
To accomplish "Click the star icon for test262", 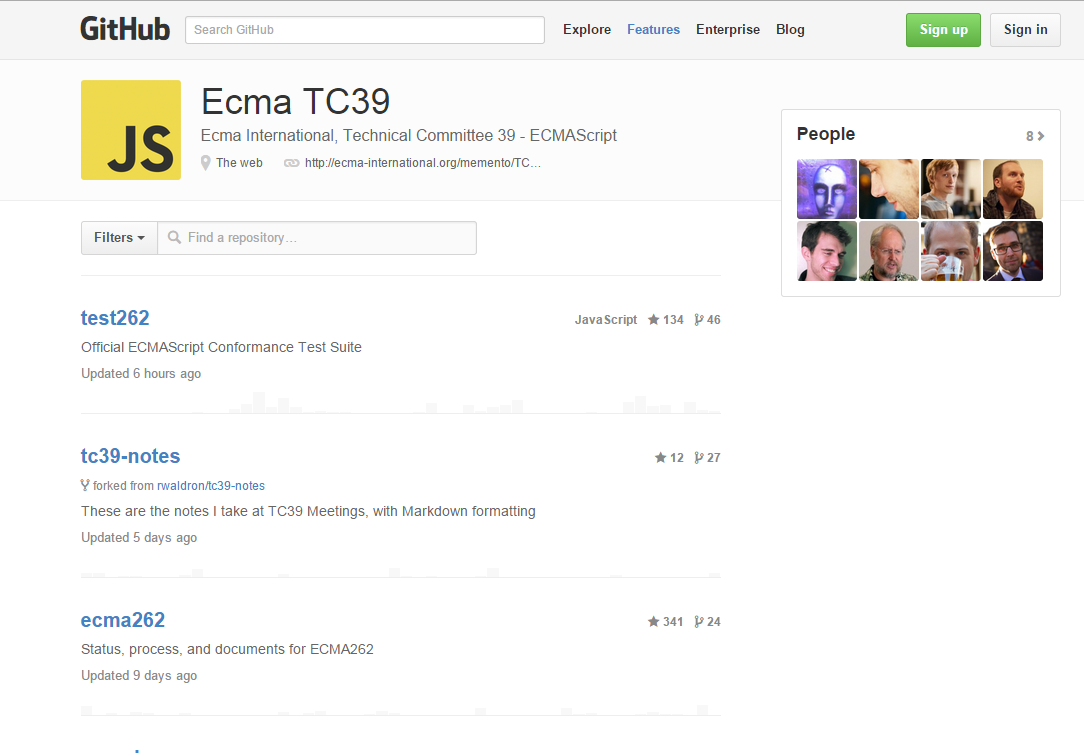I will tap(653, 319).
